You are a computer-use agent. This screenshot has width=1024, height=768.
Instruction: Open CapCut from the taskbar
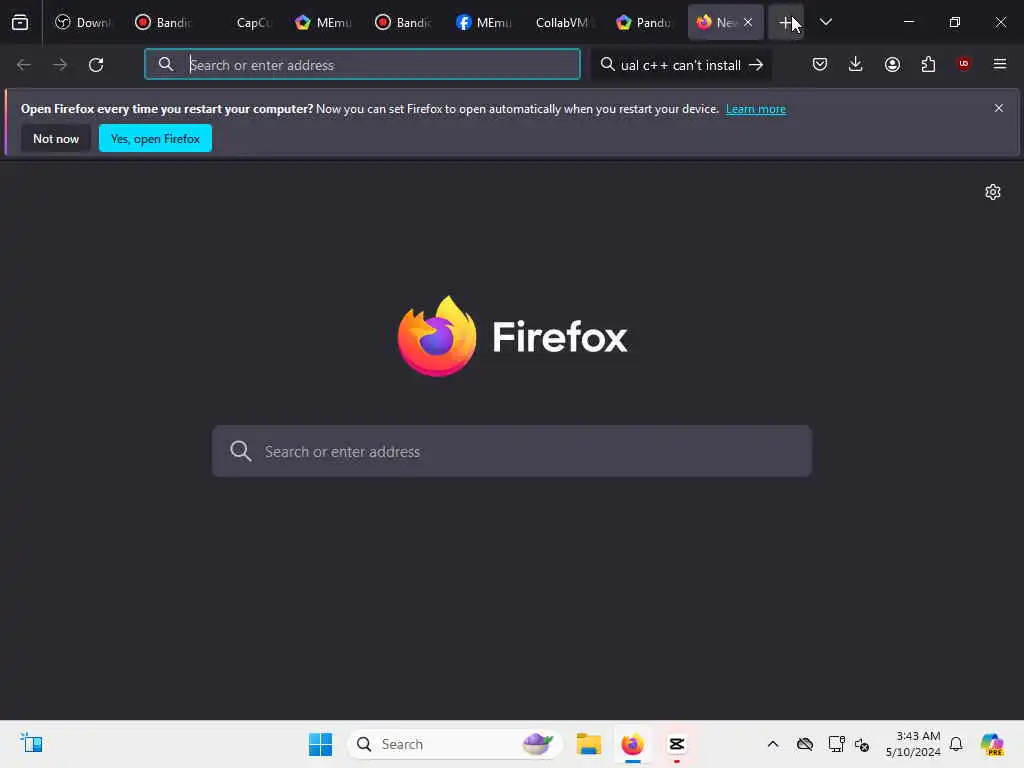click(677, 744)
